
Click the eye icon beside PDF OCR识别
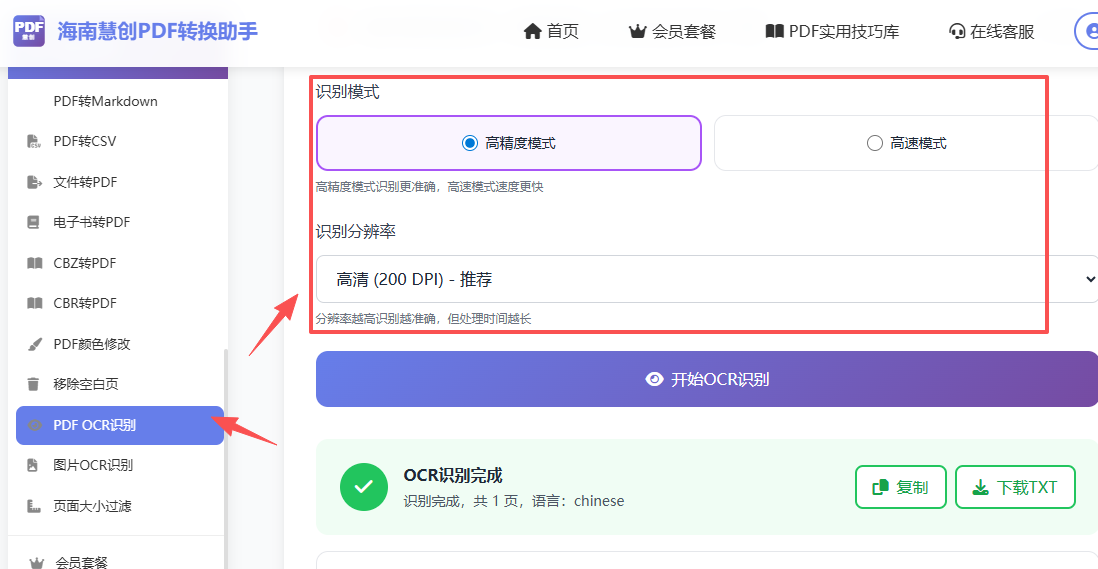[34, 425]
